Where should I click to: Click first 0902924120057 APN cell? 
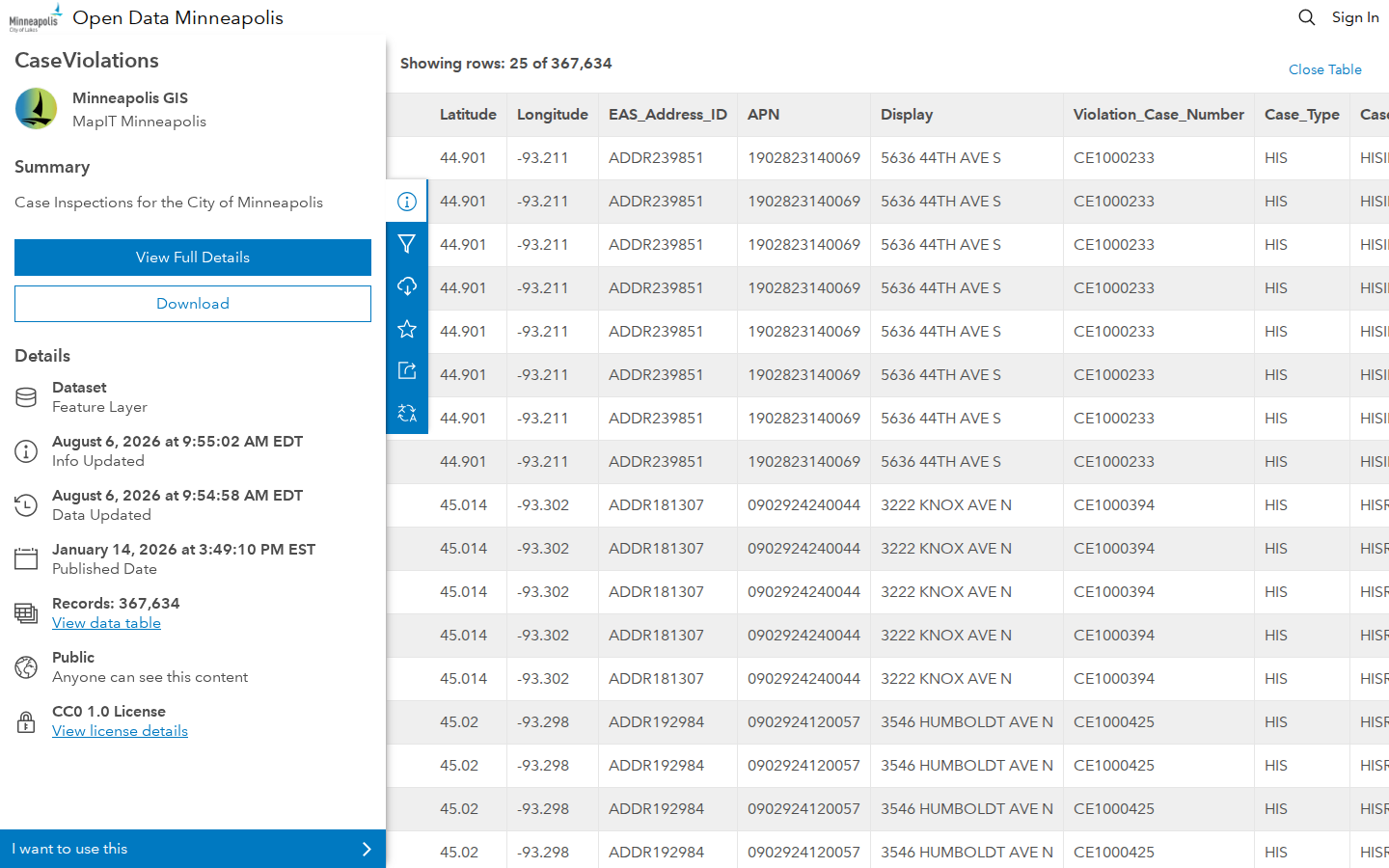803,722
